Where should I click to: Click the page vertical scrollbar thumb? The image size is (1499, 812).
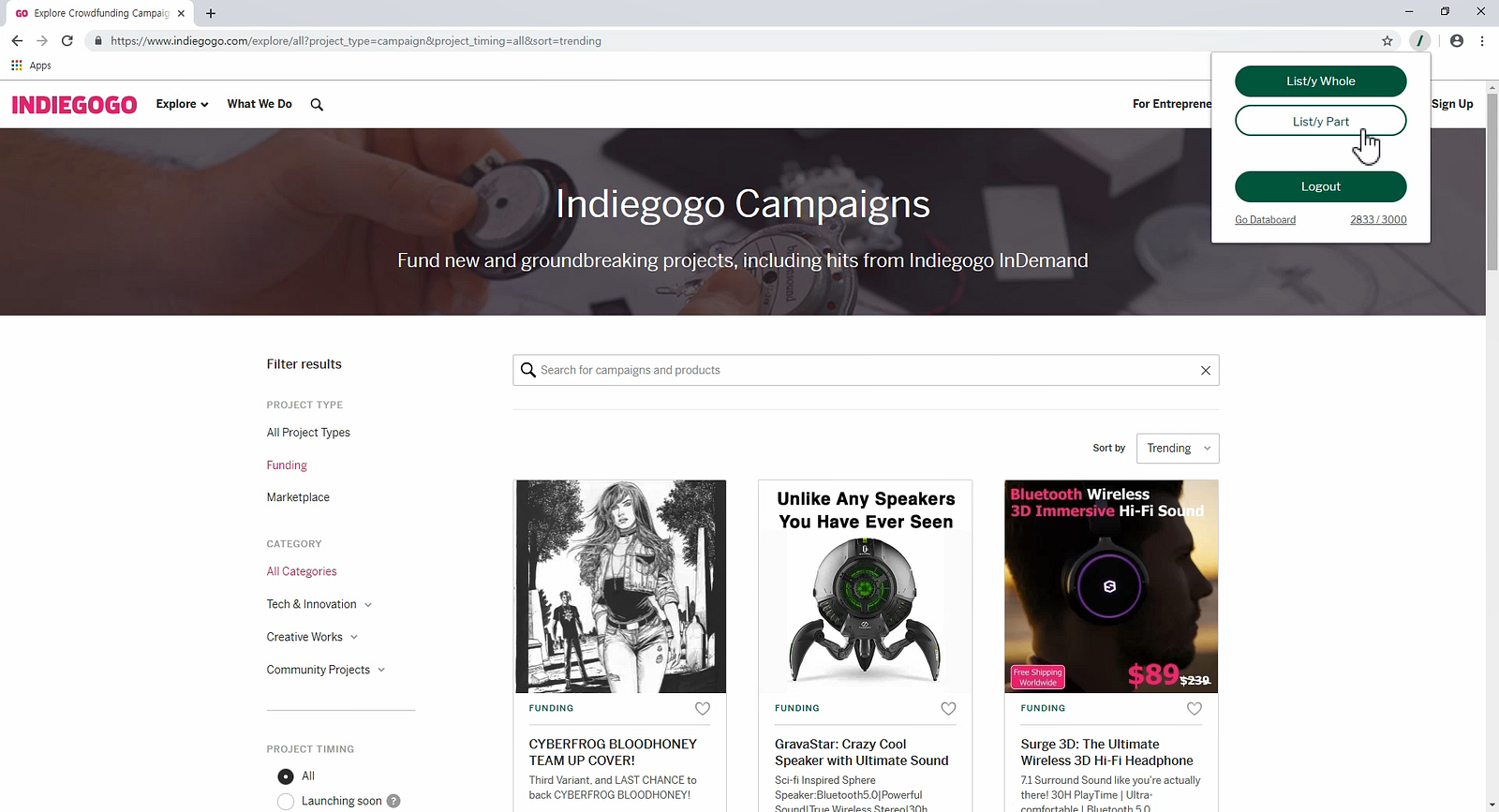pyautogui.click(x=1492, y=183)
